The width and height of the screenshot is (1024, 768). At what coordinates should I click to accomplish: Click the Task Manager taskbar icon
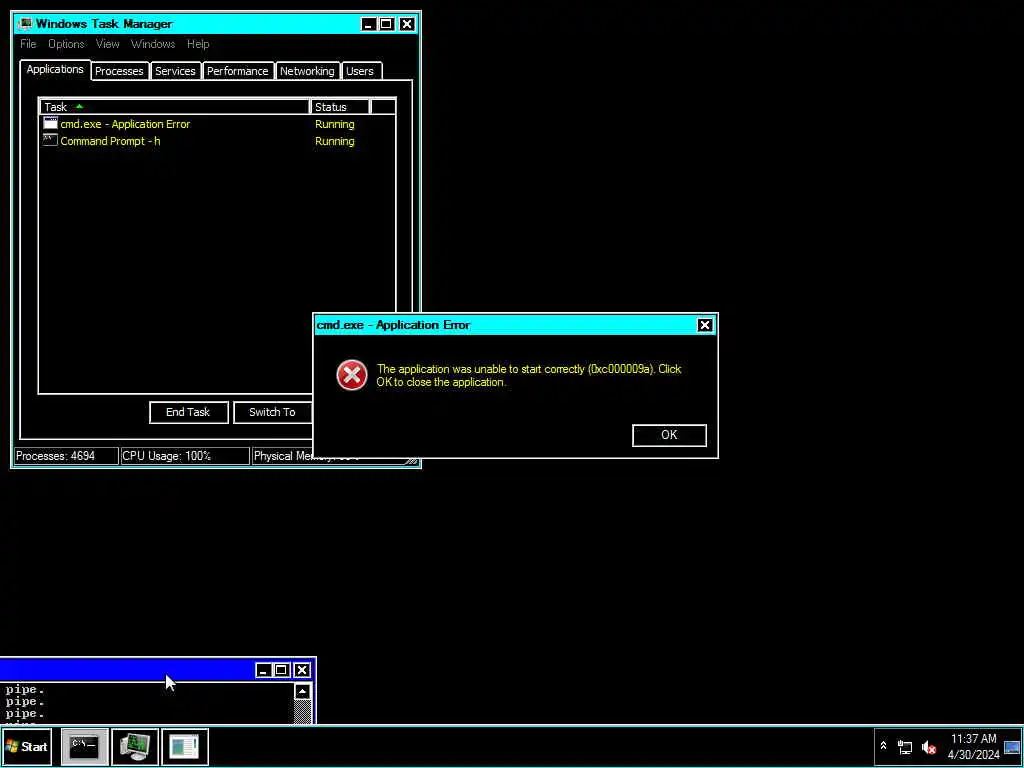(x=135, y=746)
